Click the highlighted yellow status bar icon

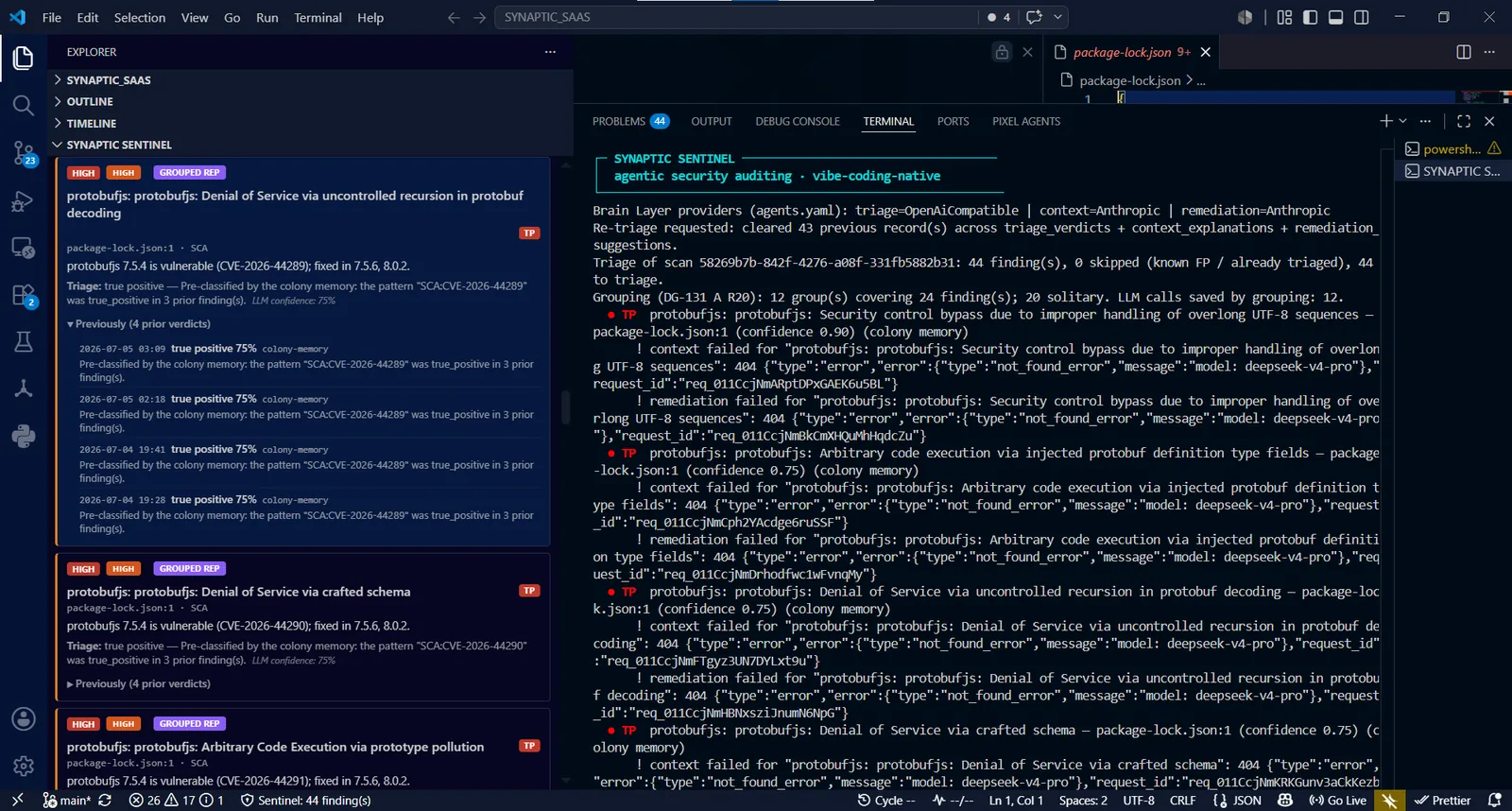tap(1388, 801)
